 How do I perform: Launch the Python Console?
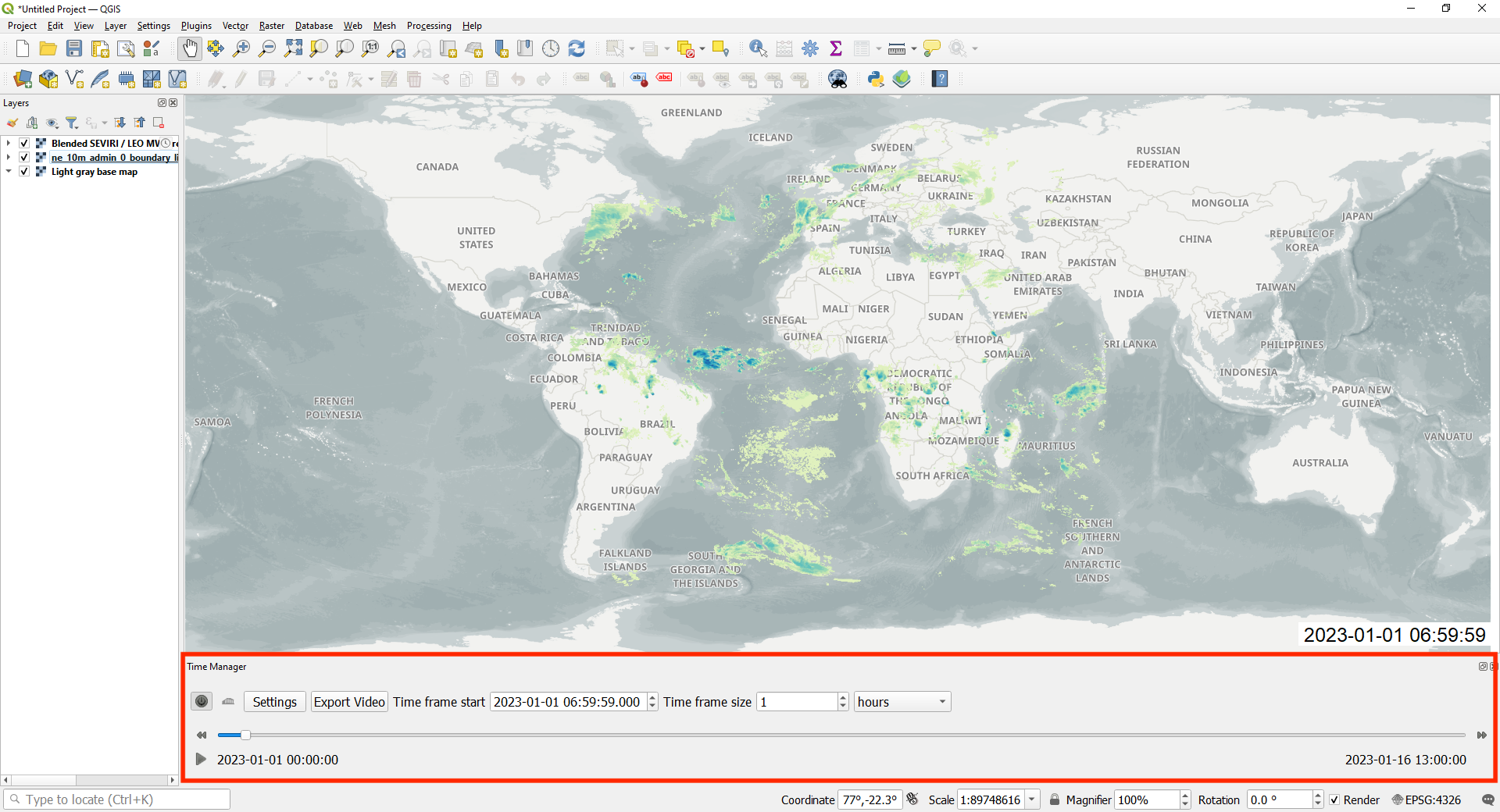tap(876, 79)
